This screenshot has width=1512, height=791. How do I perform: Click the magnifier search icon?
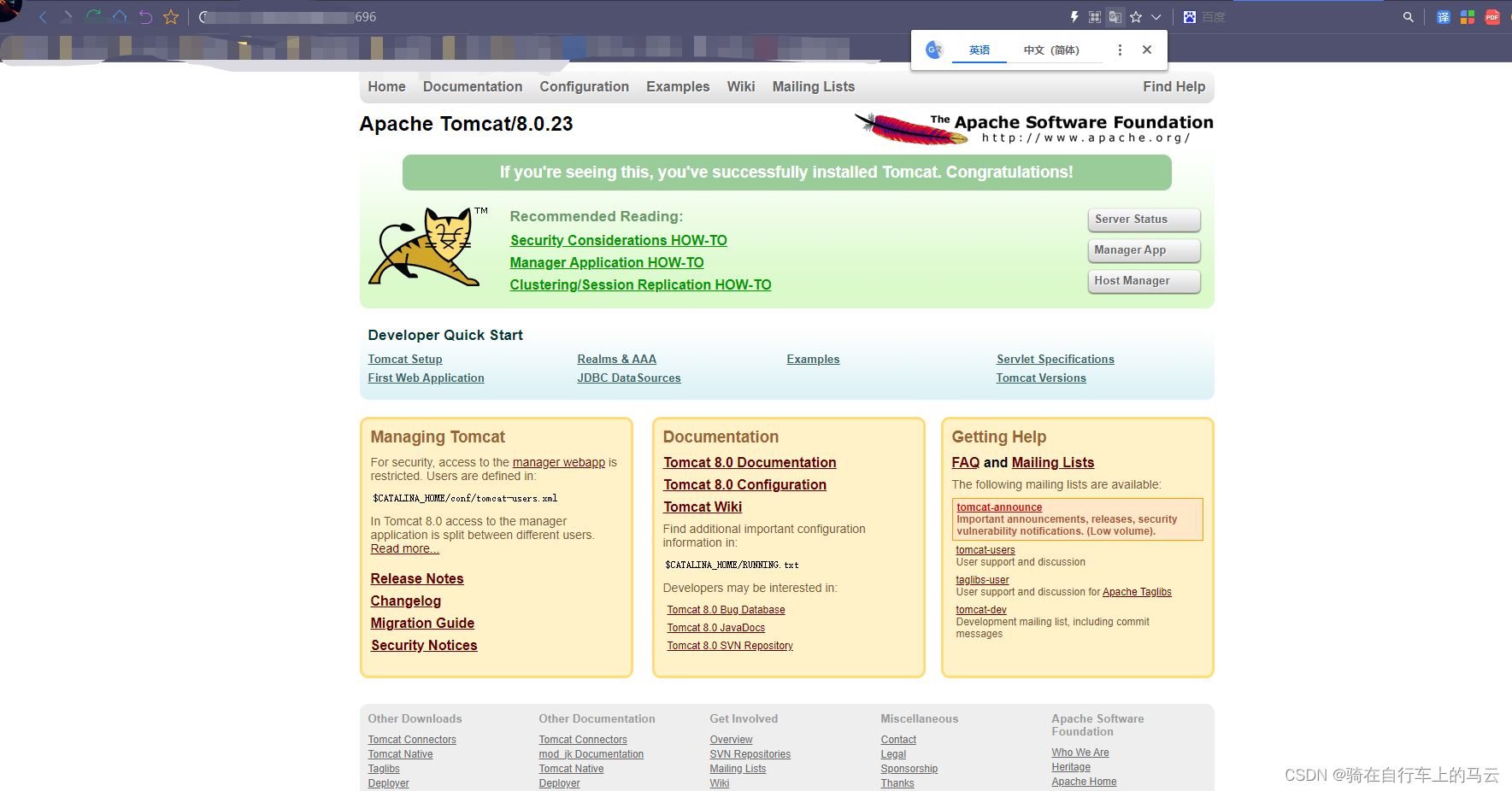click(x=1408, y=17)
